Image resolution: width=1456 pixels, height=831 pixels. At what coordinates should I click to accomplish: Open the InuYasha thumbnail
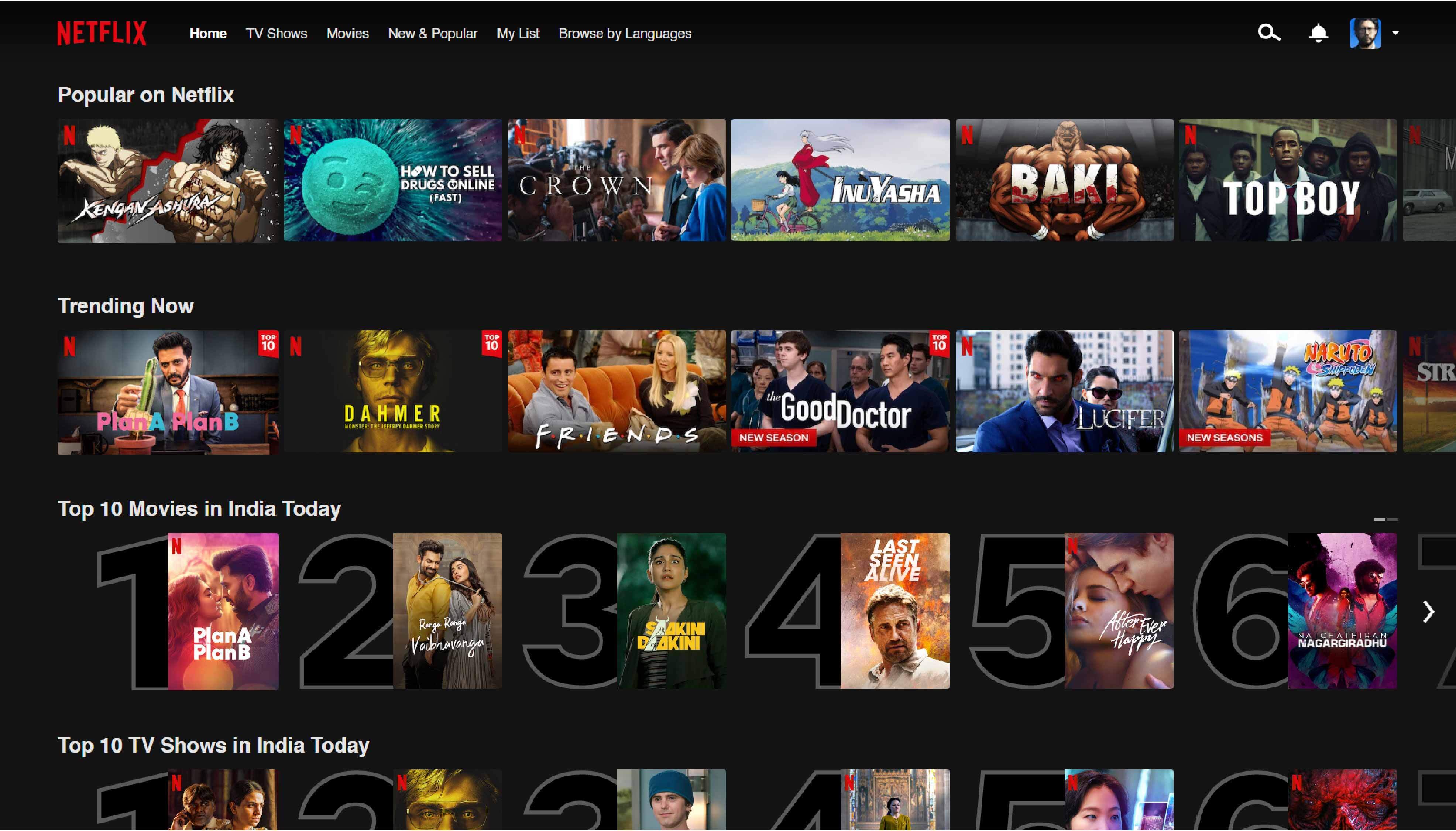(840, 180)
